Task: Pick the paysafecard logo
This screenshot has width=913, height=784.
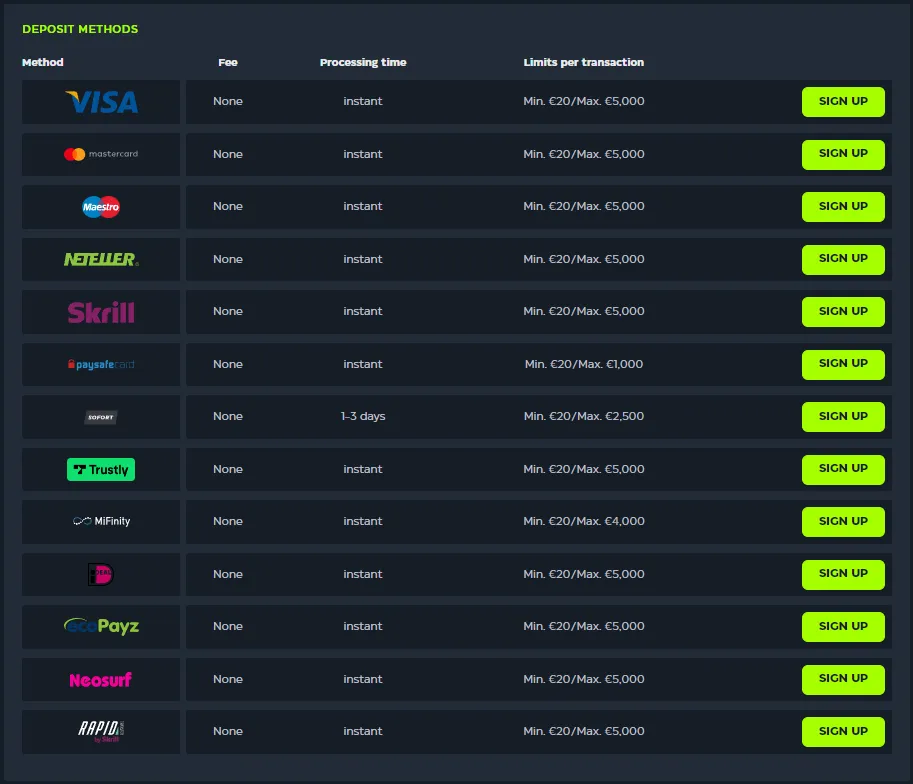Action: click(101, 365)
